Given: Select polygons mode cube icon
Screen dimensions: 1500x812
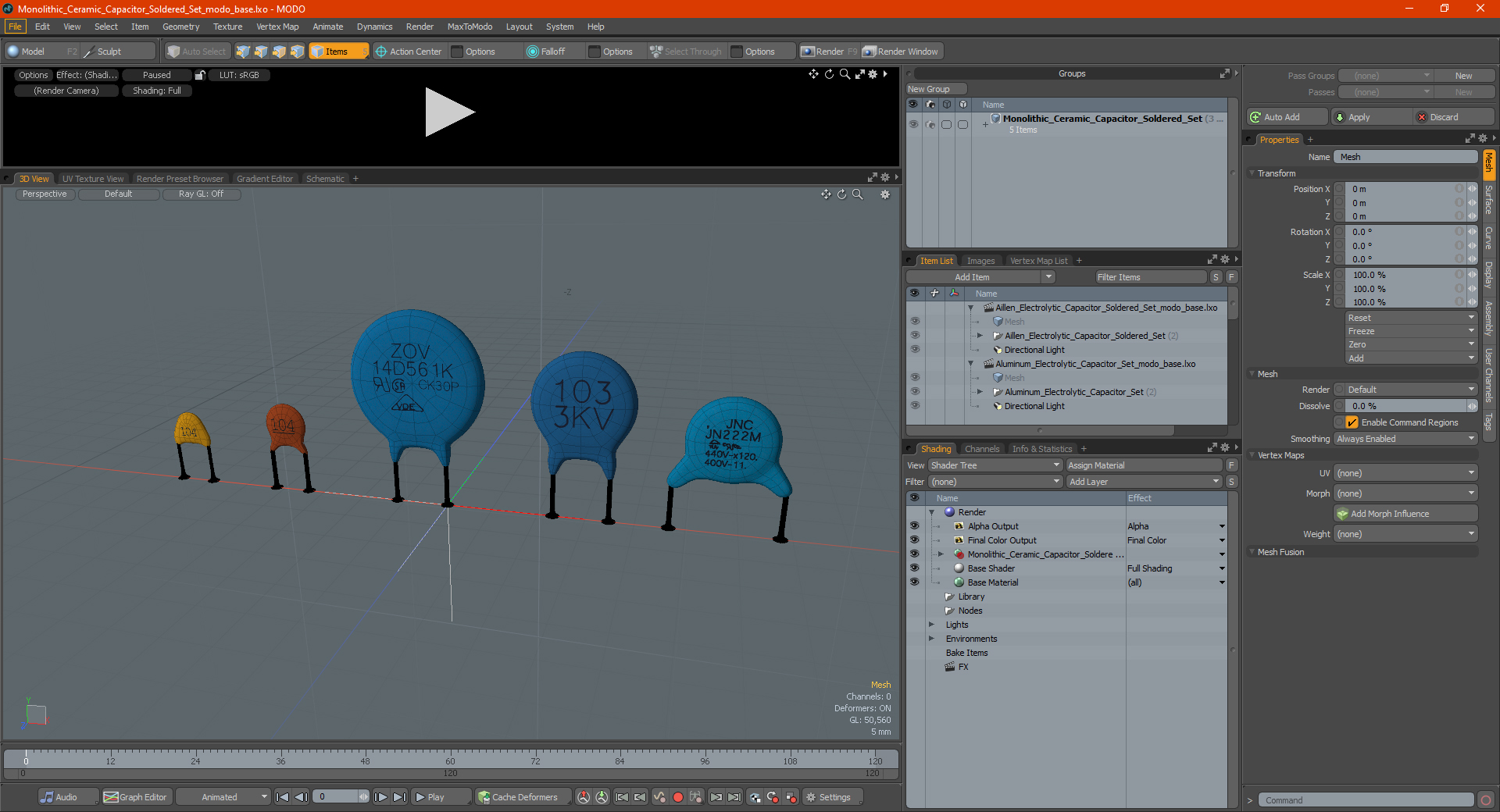Looking at the screenshot, I should point(279,52).
